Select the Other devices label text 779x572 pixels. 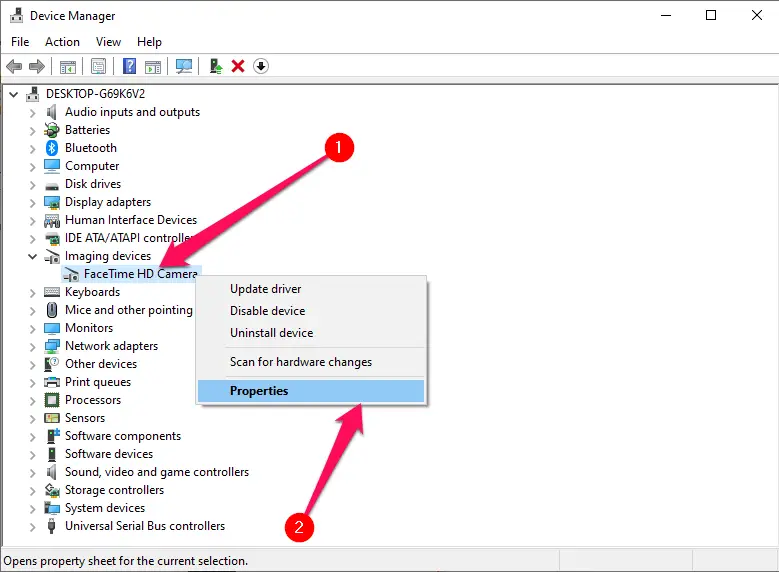click(101, 364)
